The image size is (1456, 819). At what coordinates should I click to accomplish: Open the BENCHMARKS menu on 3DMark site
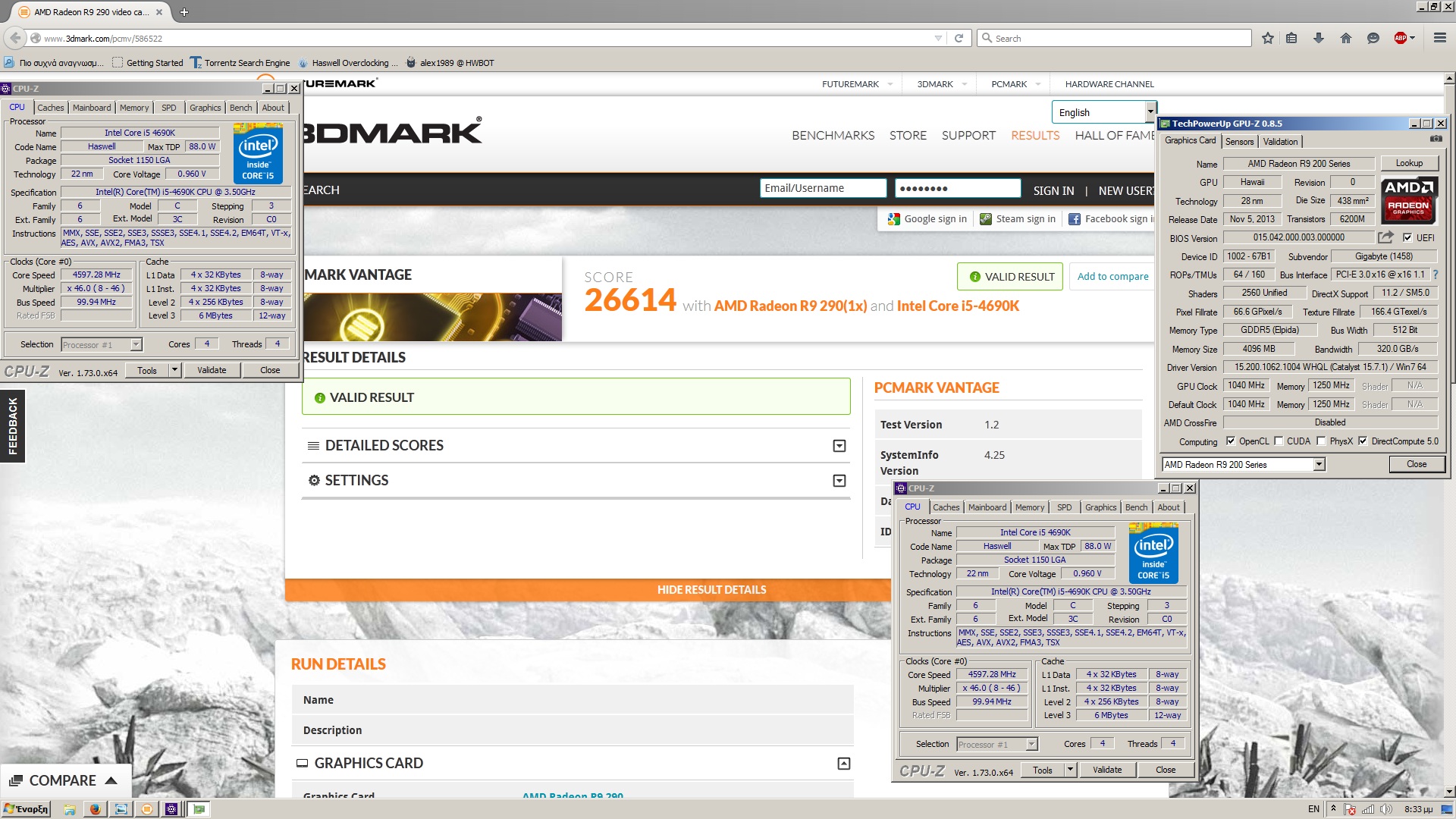[x=833, y=136]
